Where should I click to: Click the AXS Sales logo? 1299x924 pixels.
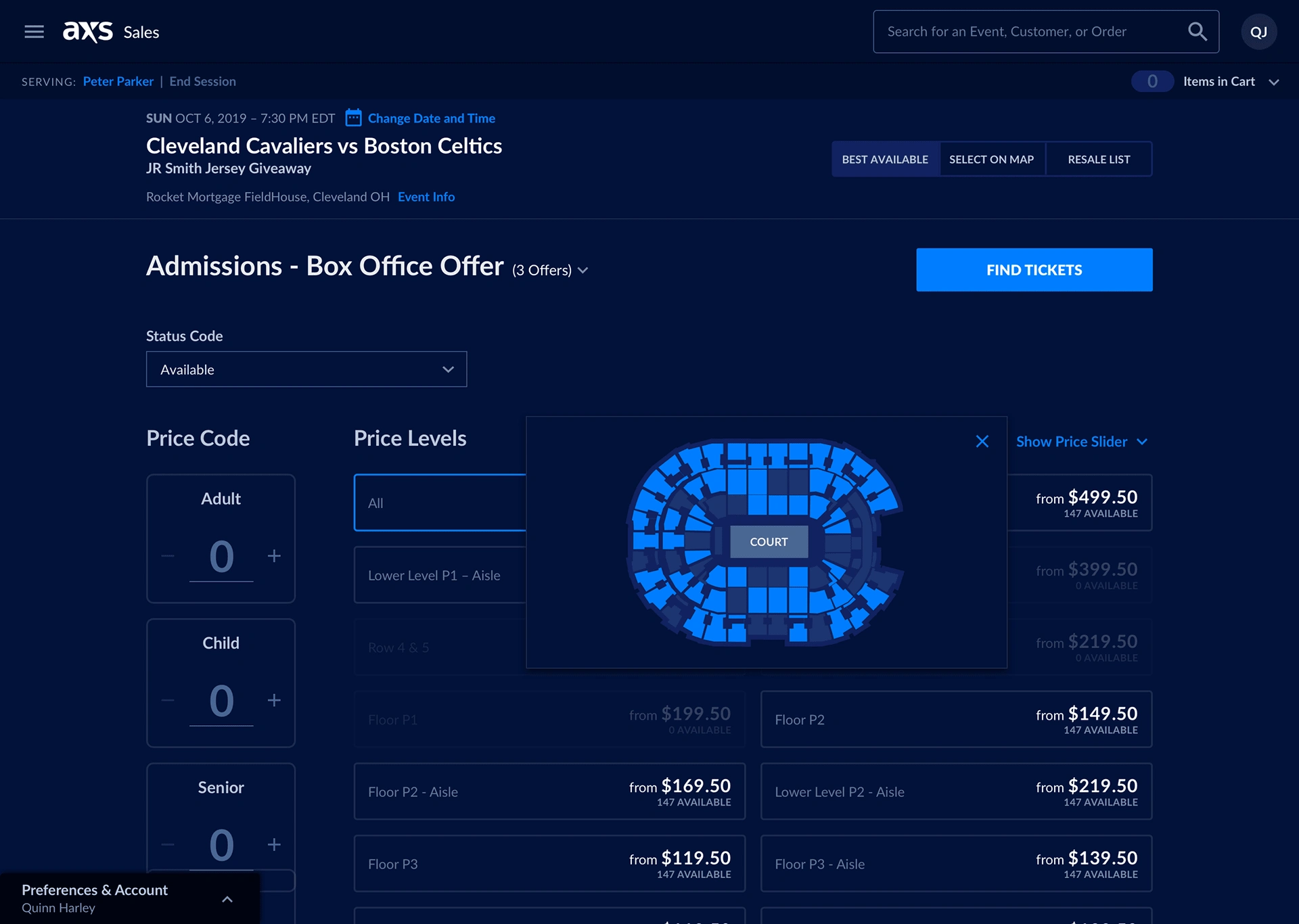(111, 32)
